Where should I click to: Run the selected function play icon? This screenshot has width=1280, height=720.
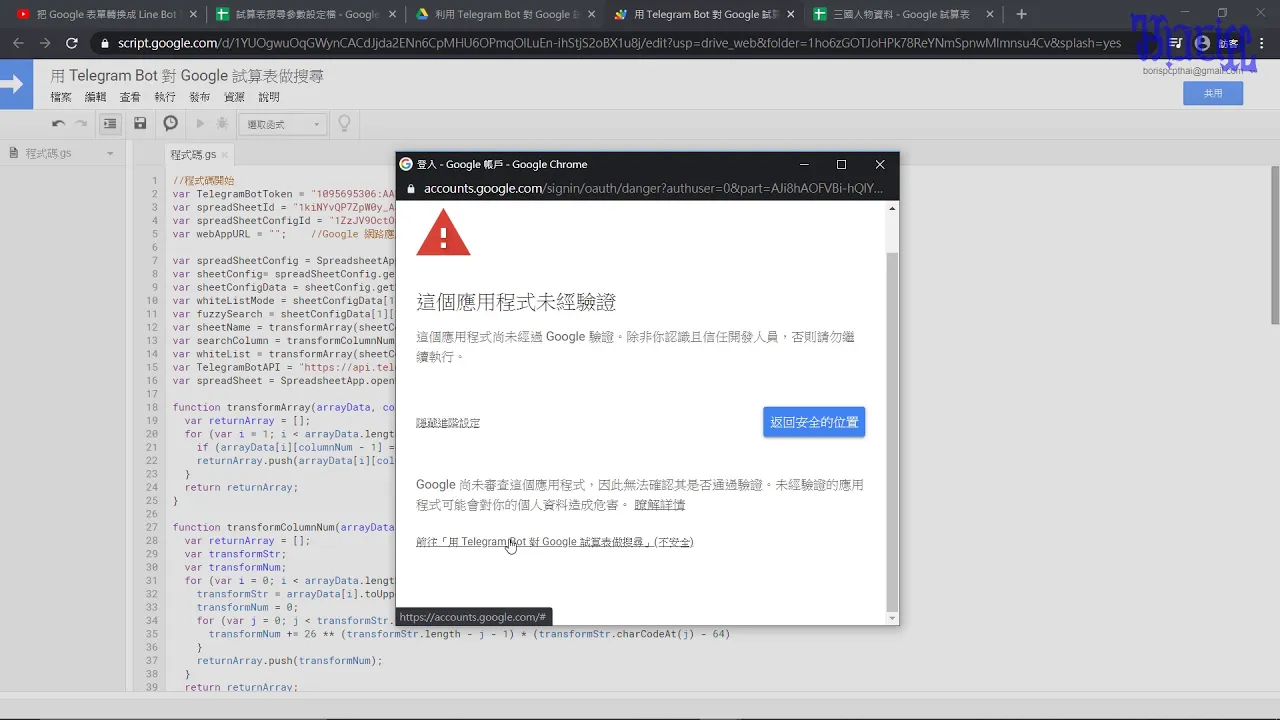(200, 124)
